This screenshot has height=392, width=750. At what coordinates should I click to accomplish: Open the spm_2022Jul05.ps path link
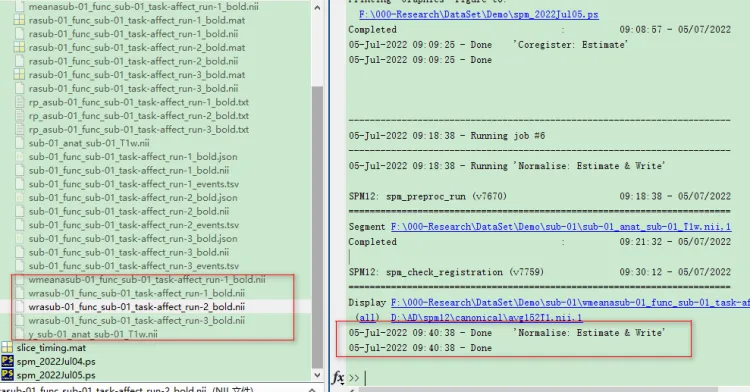(479, 14)
